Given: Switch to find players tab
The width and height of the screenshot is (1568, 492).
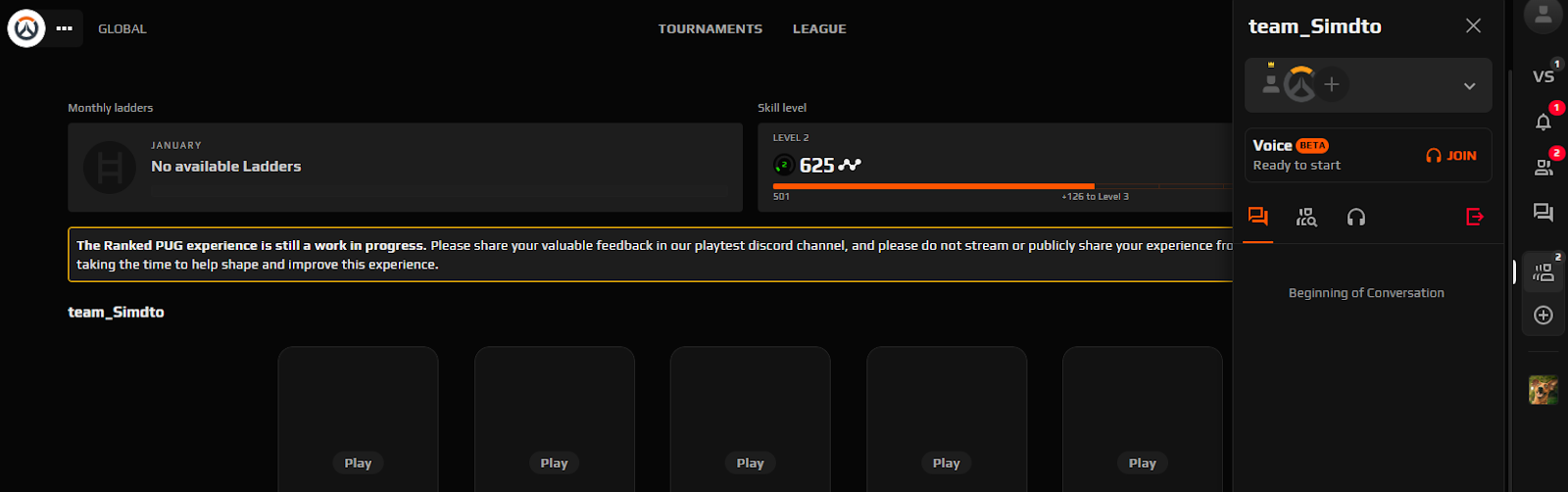Looking at the screenshot, I should (1306, 217).
